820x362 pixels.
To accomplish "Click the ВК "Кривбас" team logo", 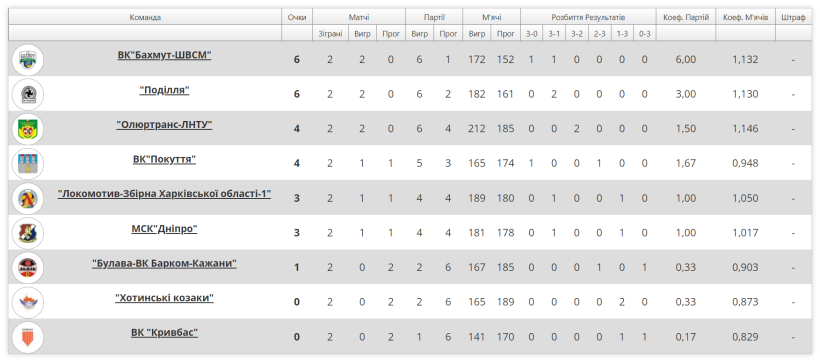I will 28,336.
